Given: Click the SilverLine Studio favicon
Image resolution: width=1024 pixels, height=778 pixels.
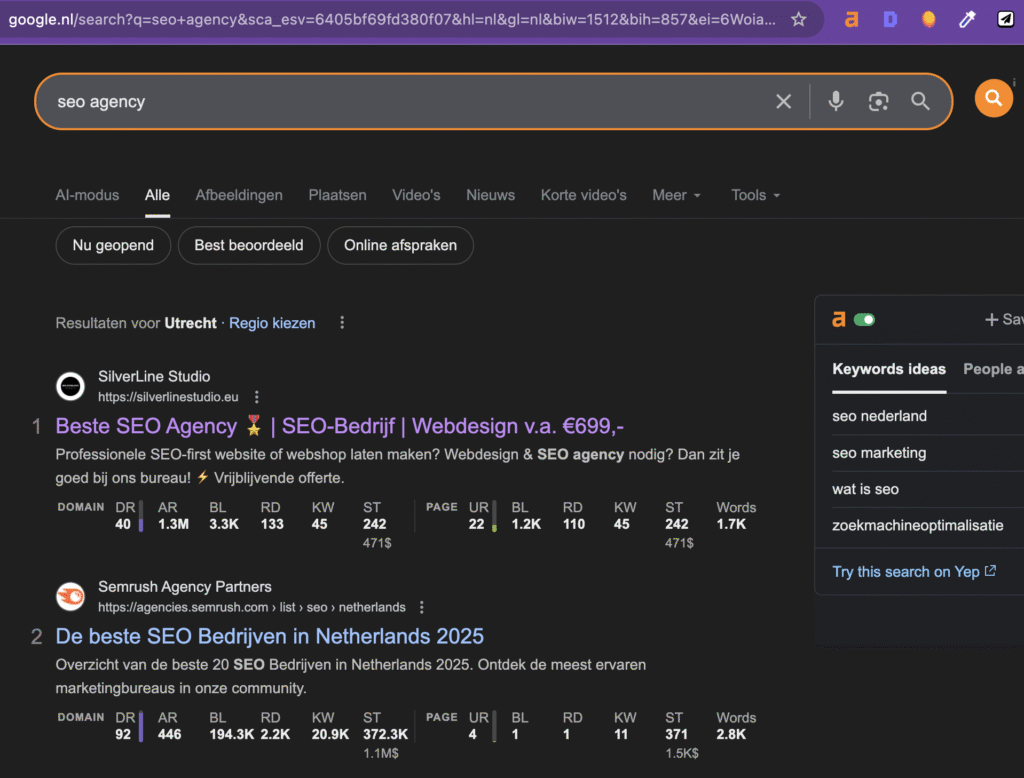Looking at the screenshot, I should (70, 386).
